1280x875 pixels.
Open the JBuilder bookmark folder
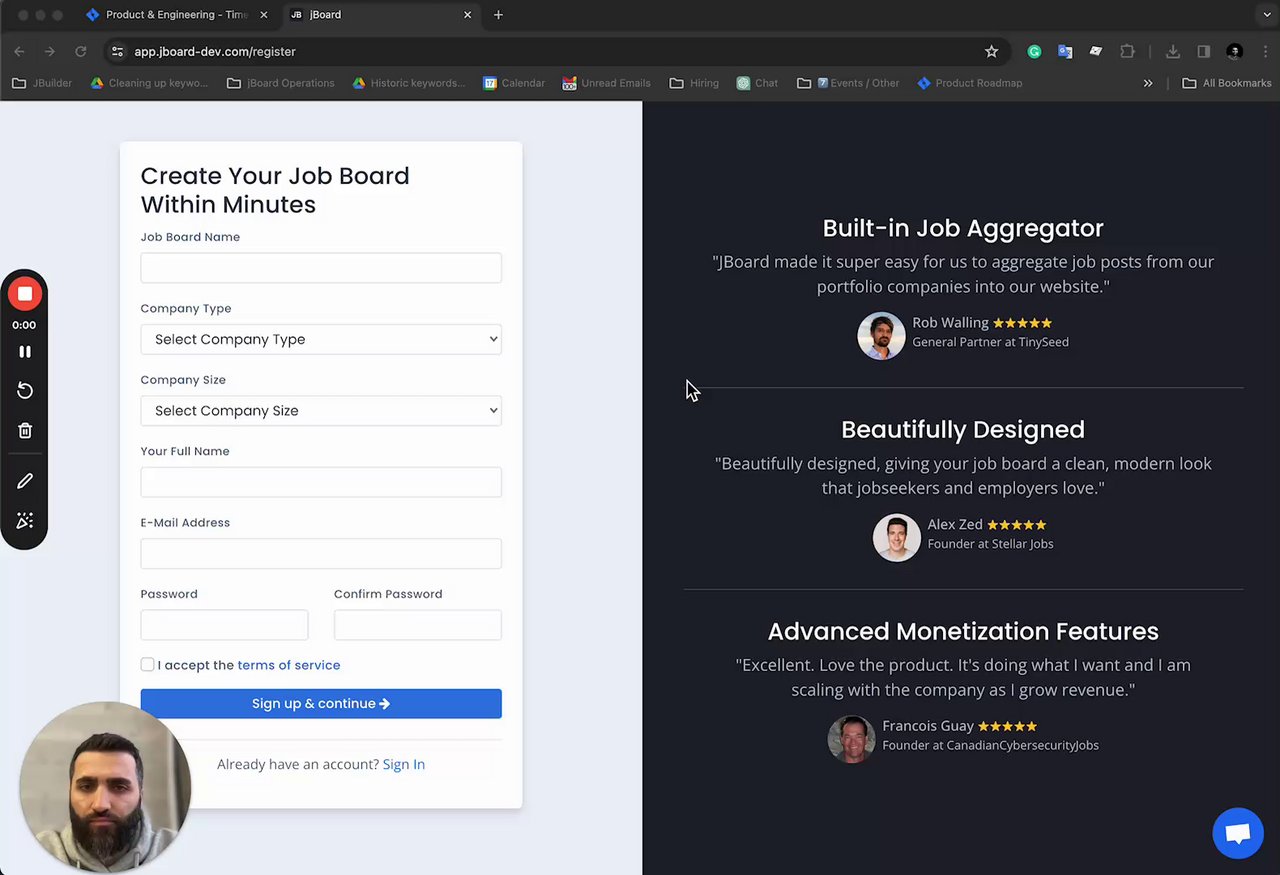coord(42,83)
